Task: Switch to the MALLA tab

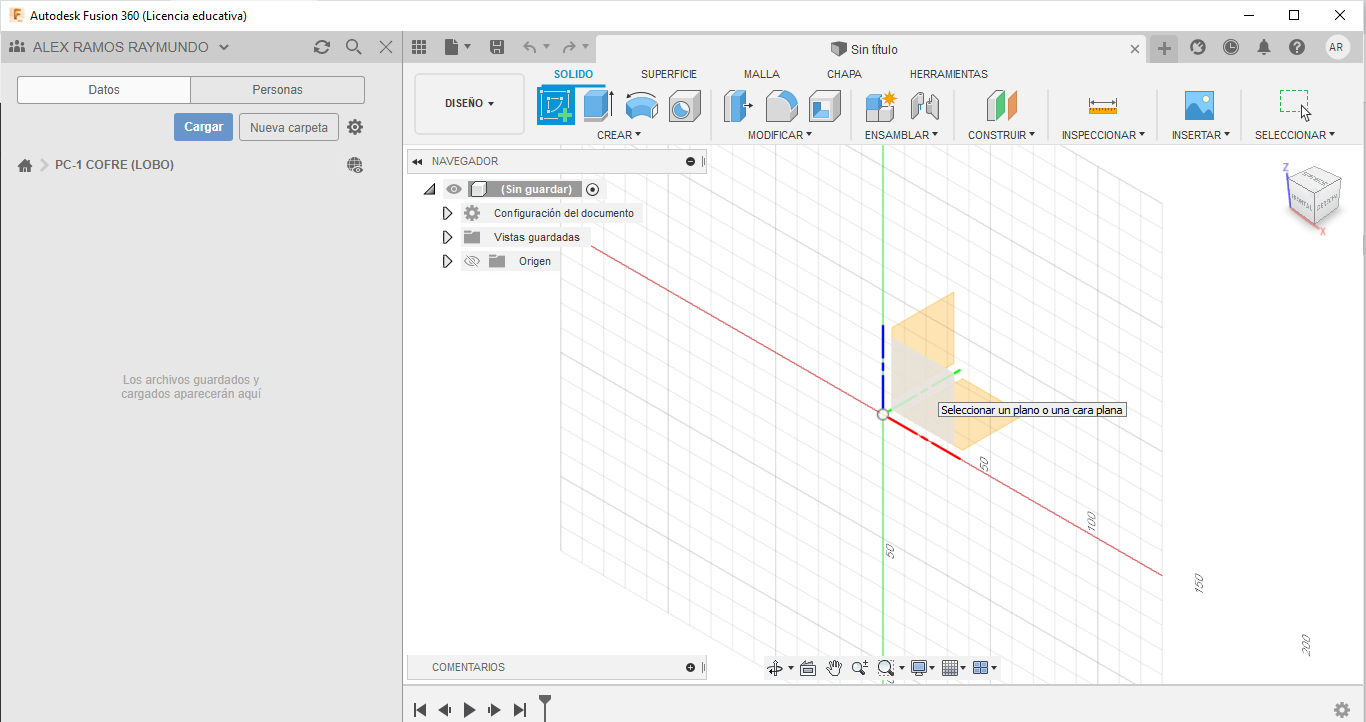Action: point(762,74)
